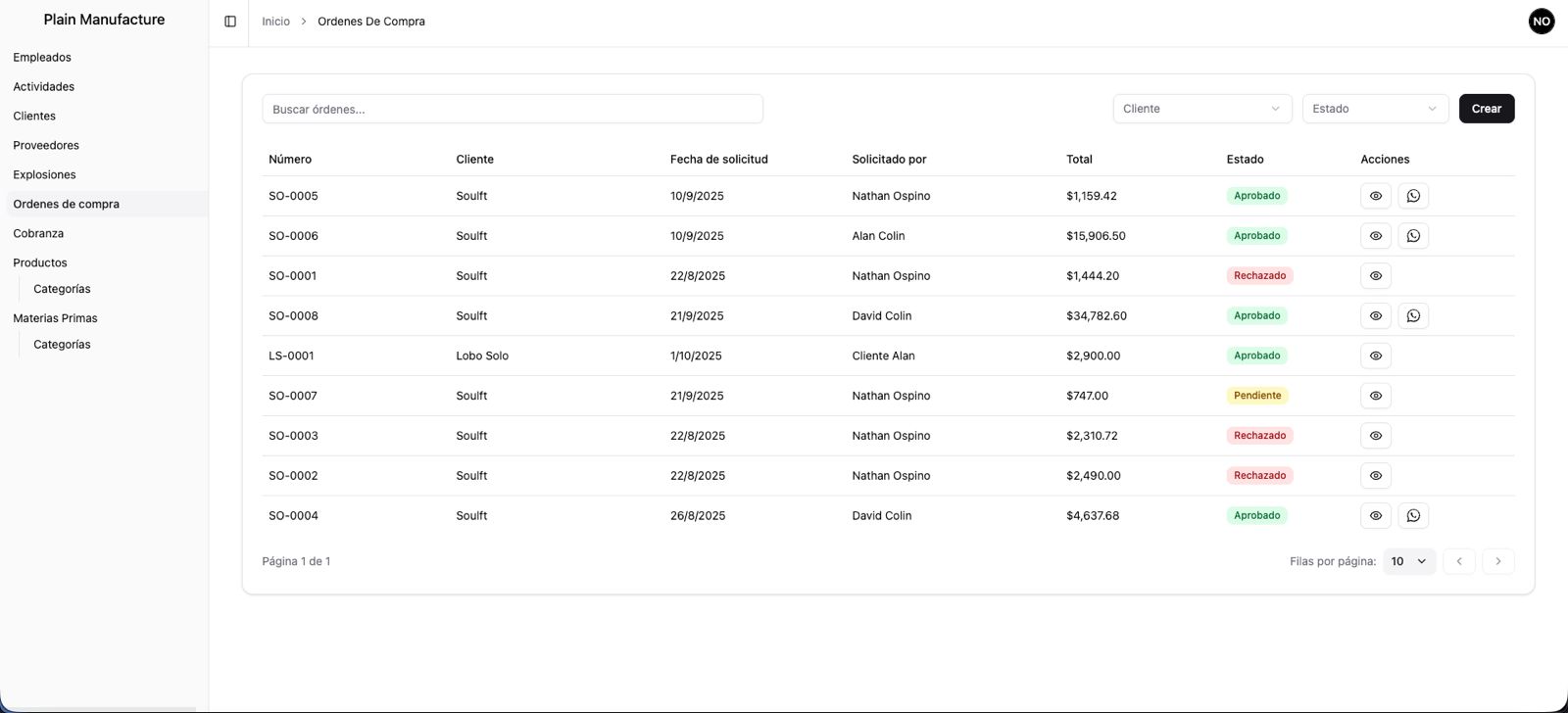The width and height of the screenshot is (1568, 713).
Task: Toggle the sidebar panel icon near the breadcrumb
Action: 228,21
